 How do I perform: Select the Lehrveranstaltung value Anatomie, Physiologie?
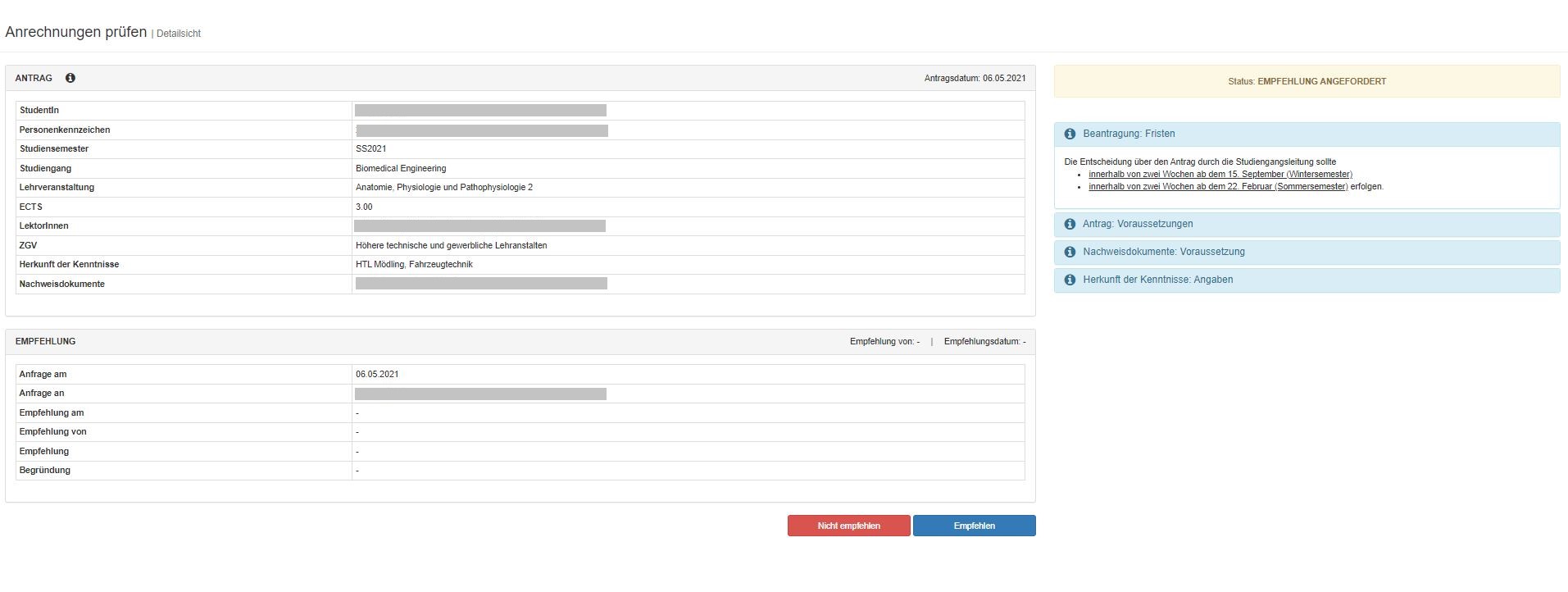(443, 188)
